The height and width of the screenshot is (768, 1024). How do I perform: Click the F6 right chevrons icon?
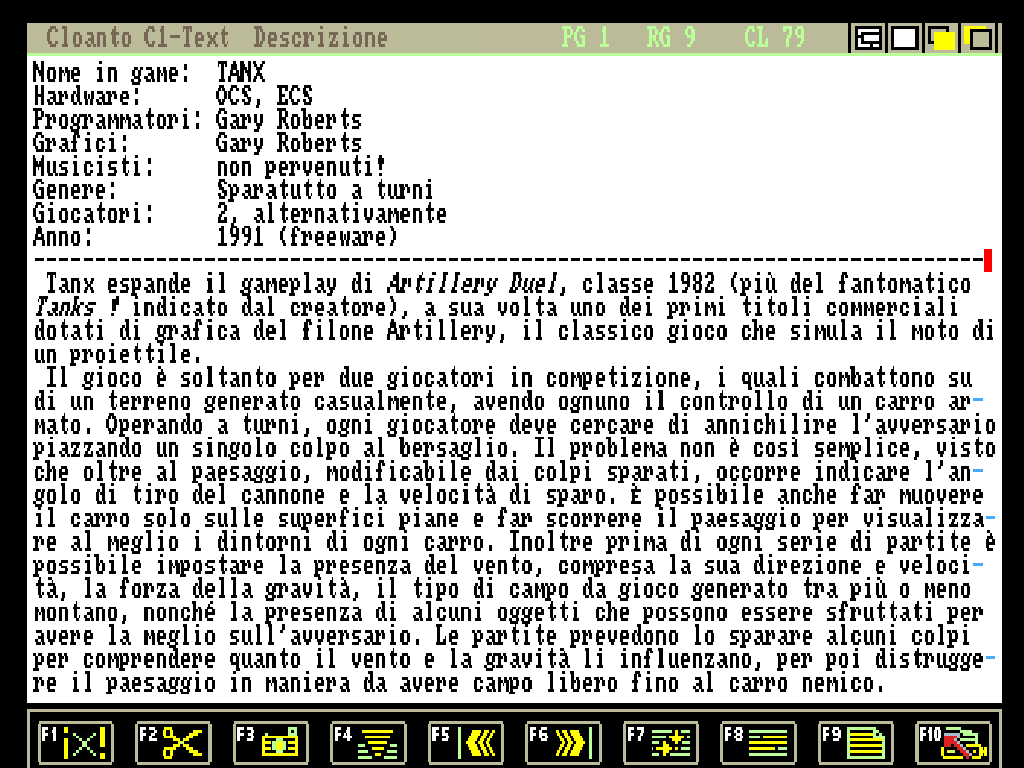[x=563, y=742]
